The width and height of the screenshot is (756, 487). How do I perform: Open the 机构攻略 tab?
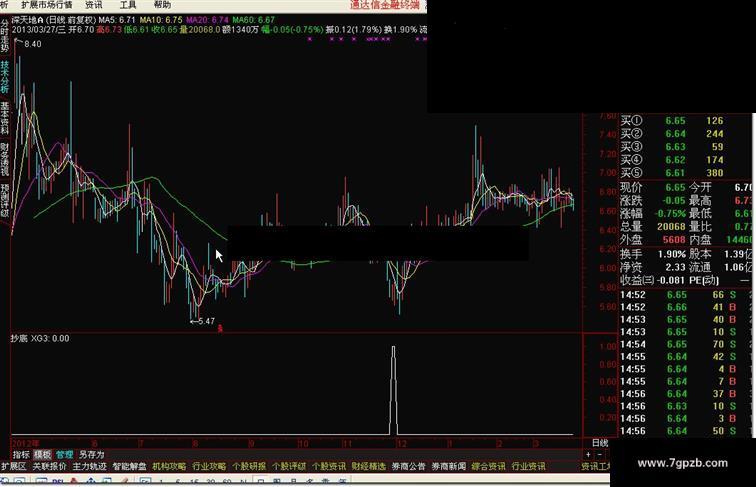(169, 466)
